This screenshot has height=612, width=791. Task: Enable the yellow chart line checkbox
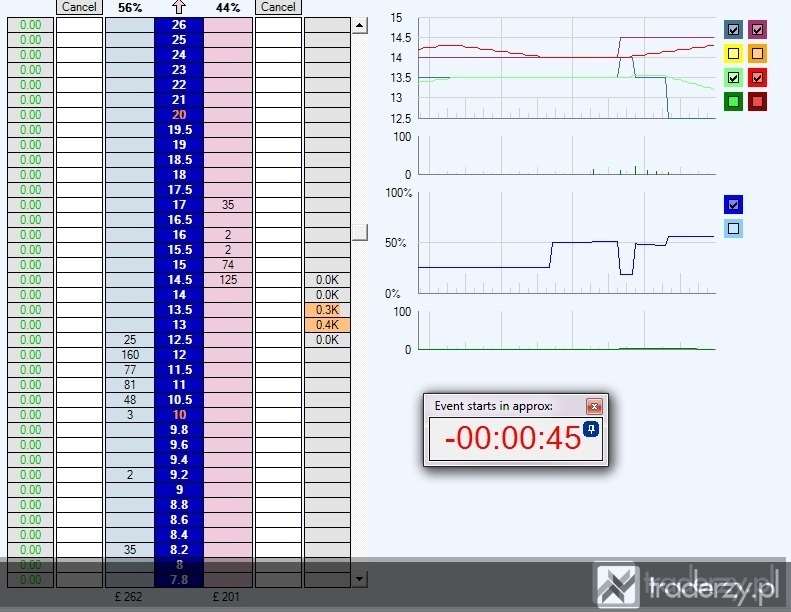[733, 53]
